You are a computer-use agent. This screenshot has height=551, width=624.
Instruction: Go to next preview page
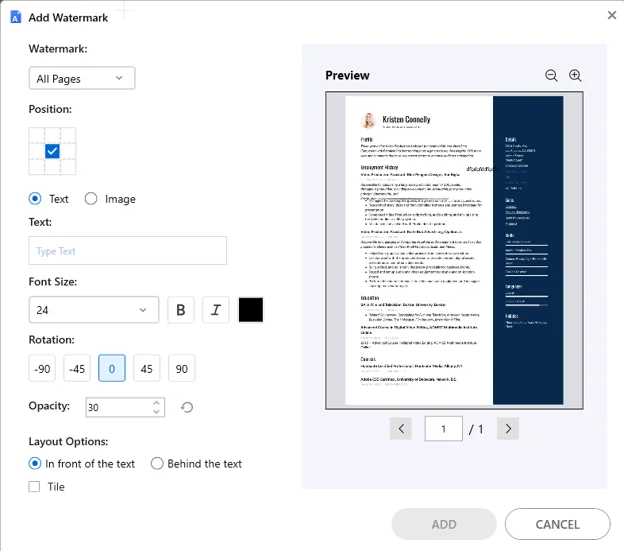pos(508,428)
